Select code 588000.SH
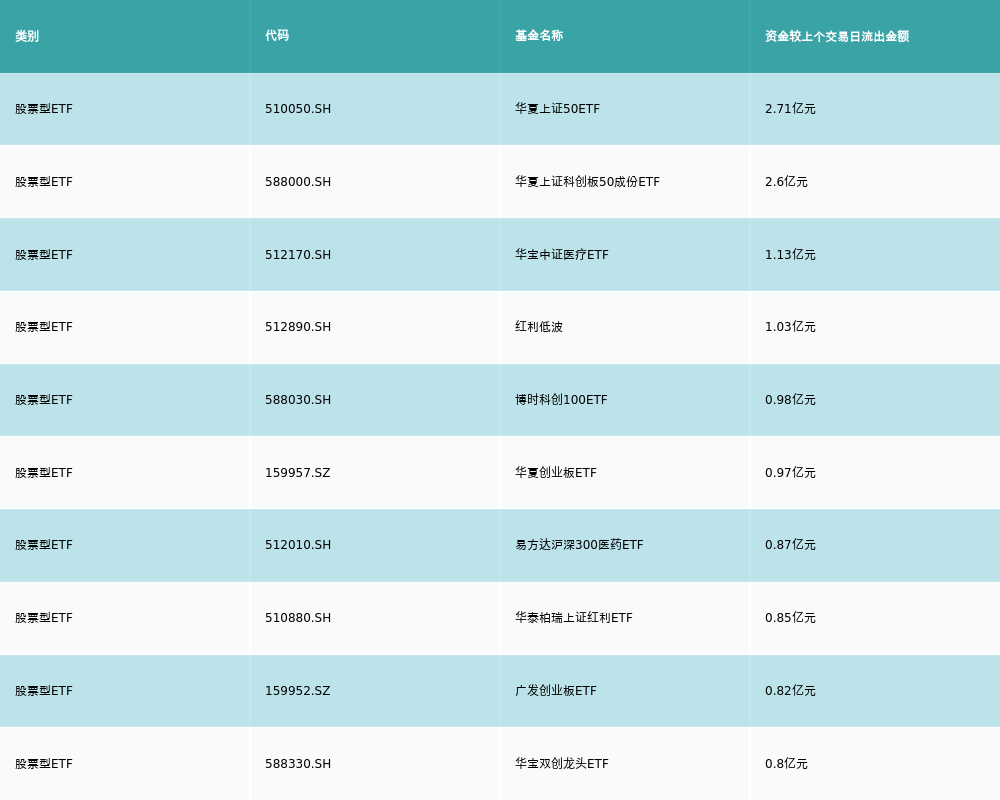Image resolution: width=1000 pixels, height=800 pixels. click(298, 182)
